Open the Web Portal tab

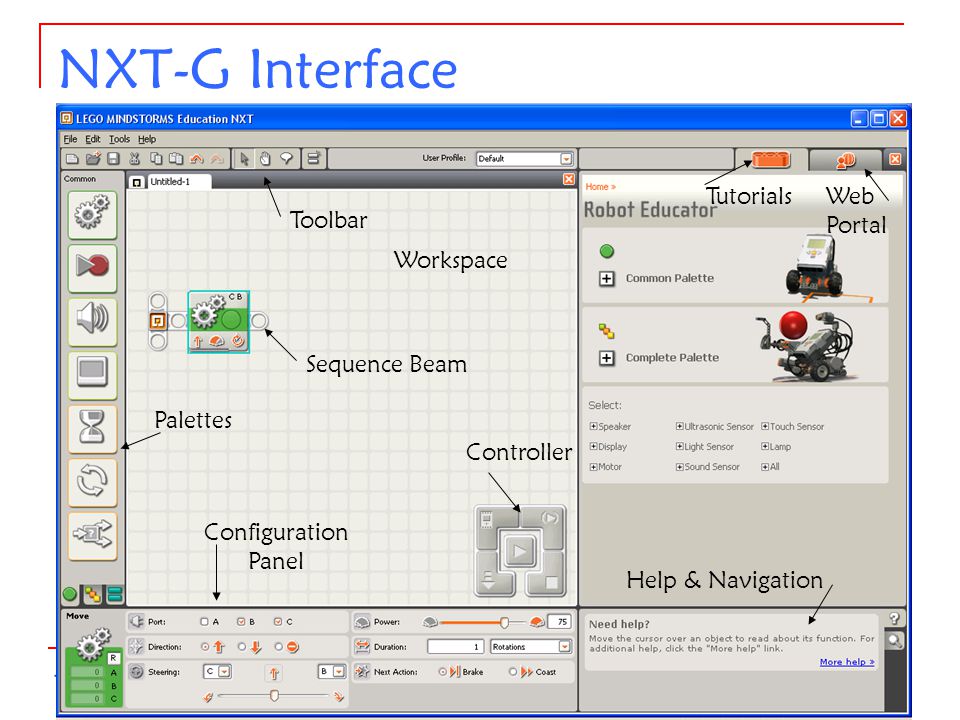846,160
